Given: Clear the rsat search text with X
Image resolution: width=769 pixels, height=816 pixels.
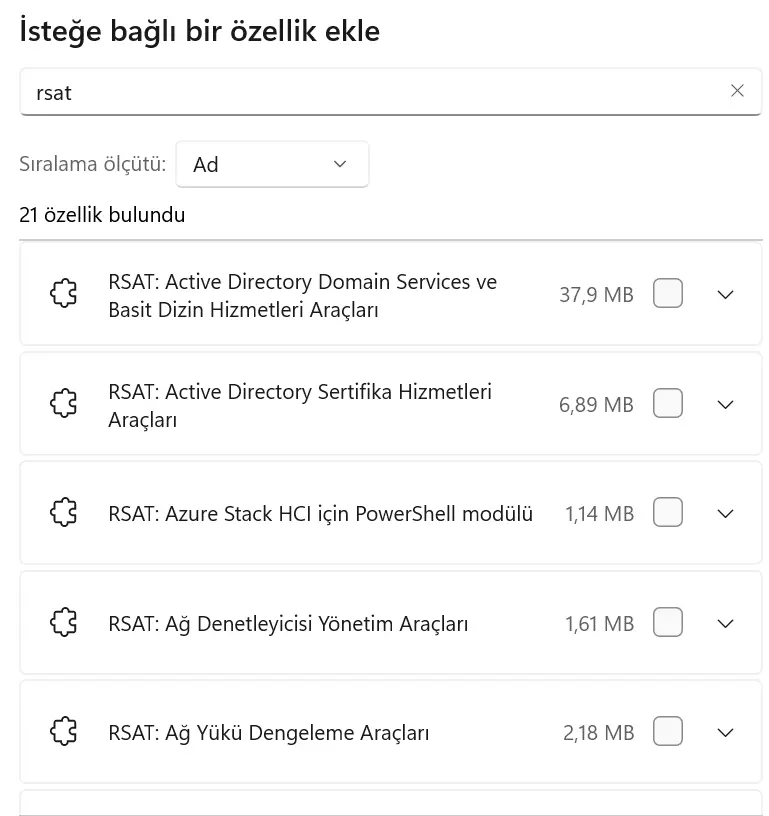Looking at the screenshot, I should pyautogui.click(x=737, y=91).
